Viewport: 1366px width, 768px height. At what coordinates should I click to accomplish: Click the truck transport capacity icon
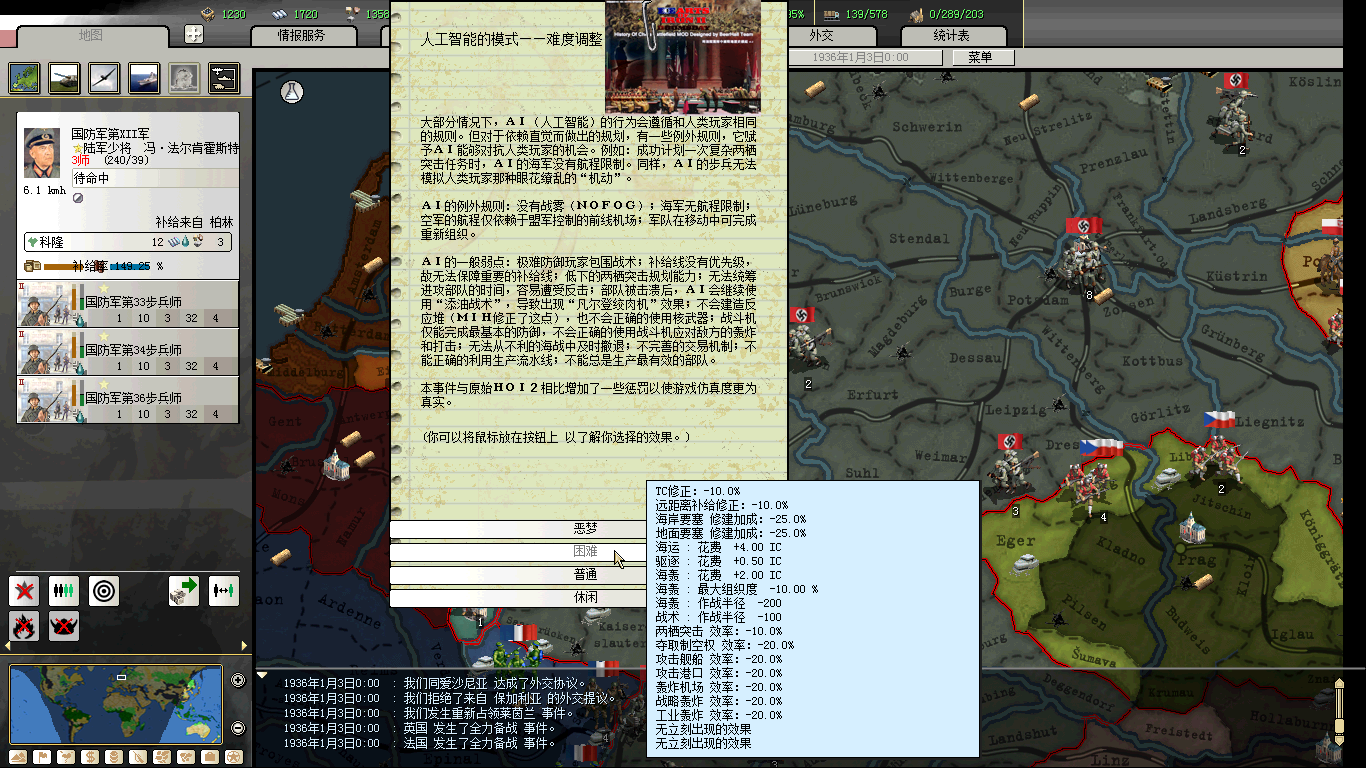(830, 14)
